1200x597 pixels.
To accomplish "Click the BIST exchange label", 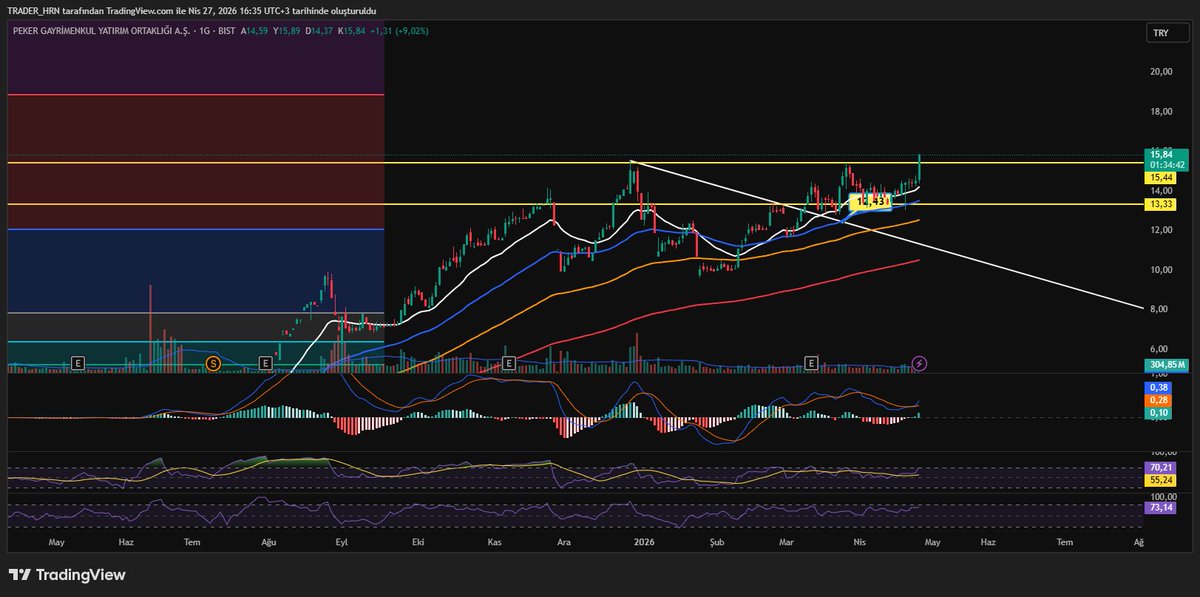I will point(225,31).
